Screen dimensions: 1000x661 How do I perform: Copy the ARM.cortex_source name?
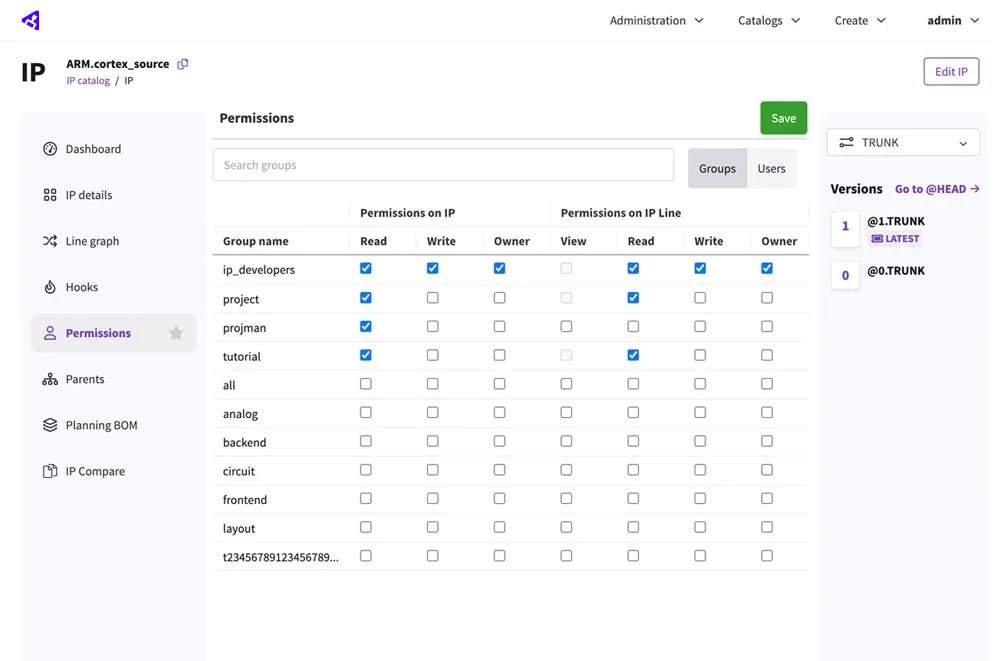pos(183,62)
